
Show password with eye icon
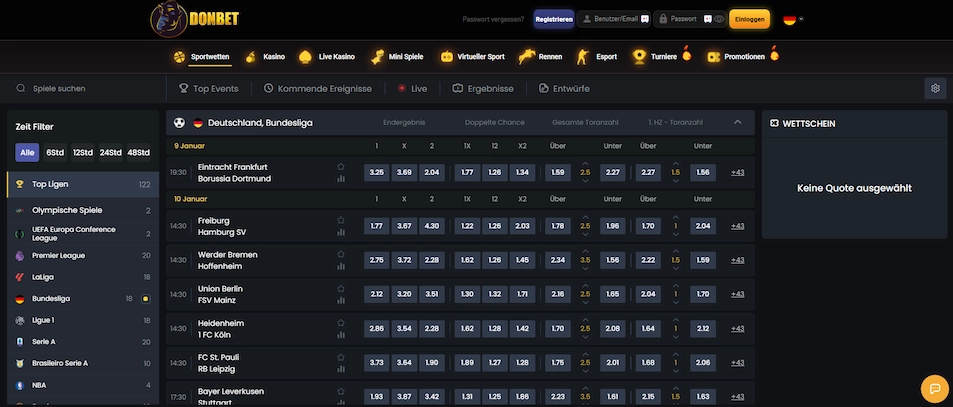719,19
